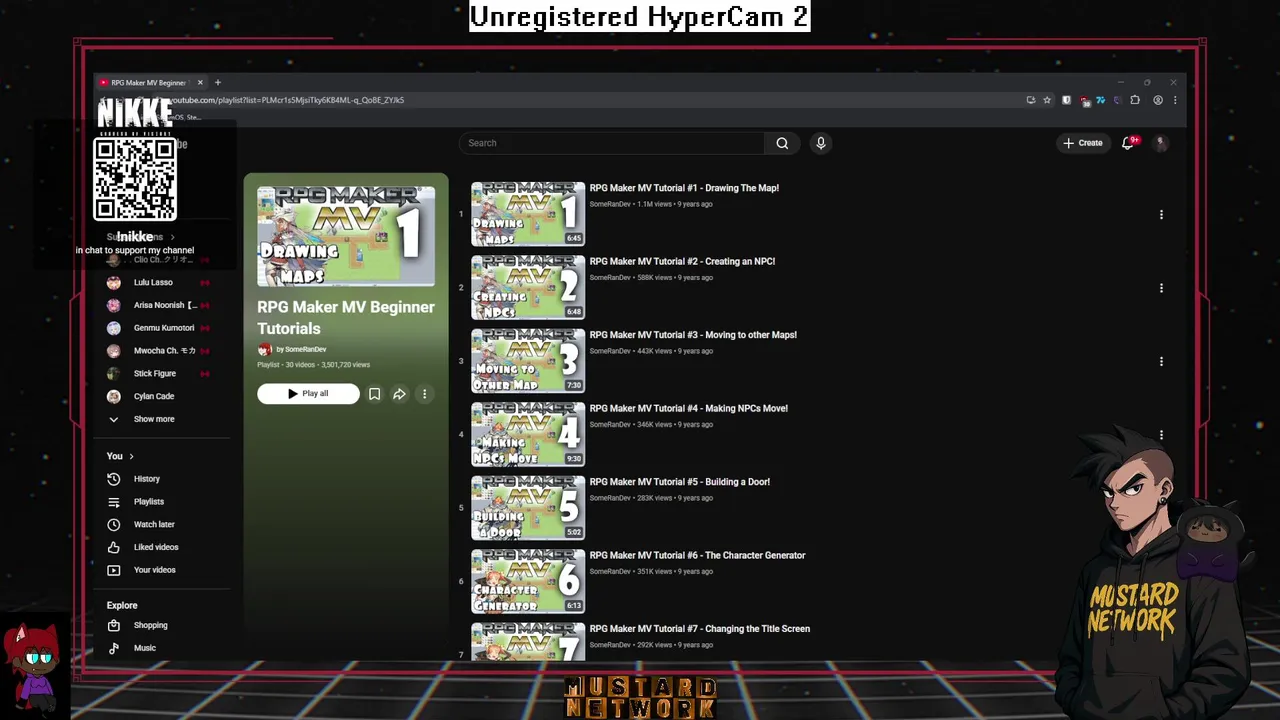Viewport: 1280px width, 720px height.
Task: Click title 'RPG Maker MV Tutorial #5 - Building a Door!'
Action: point(679,482)
